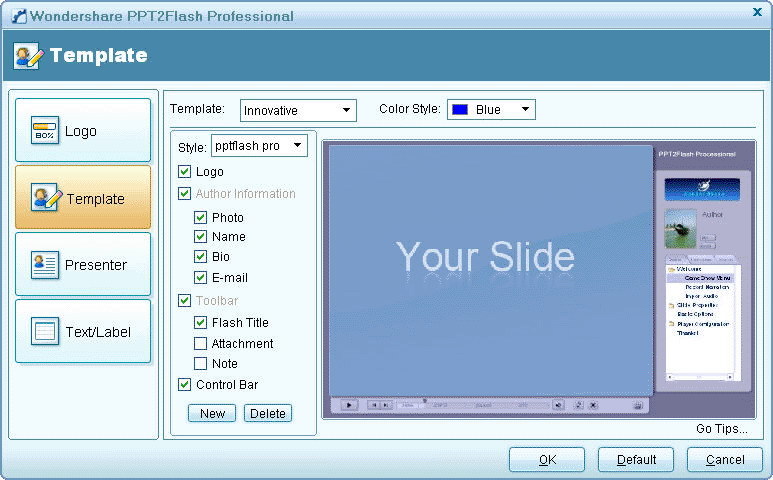
Task: Enable the Note checkbox
Action: 200,363
